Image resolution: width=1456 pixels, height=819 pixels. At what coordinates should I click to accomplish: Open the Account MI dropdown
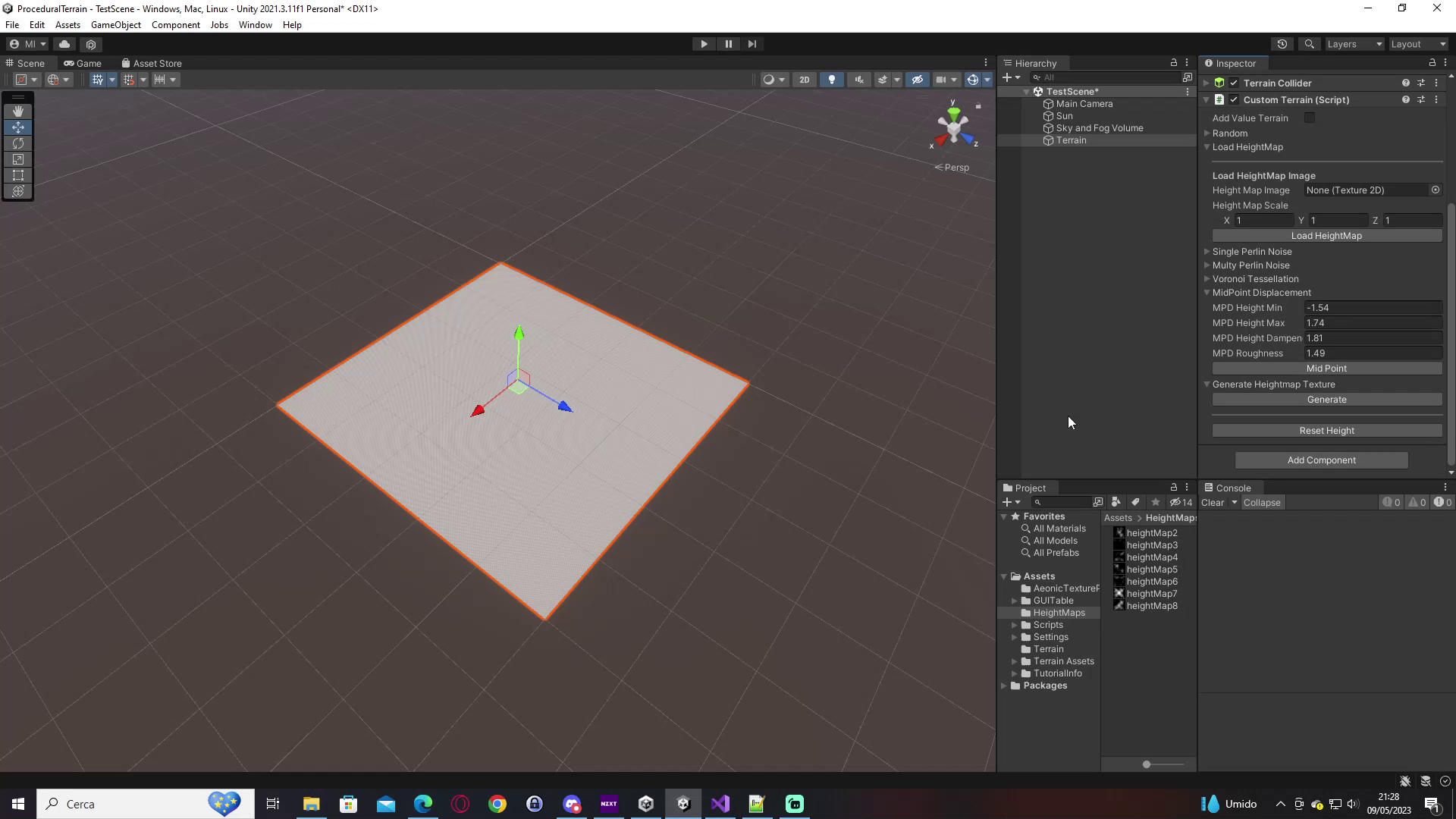[x=27, y=44]
